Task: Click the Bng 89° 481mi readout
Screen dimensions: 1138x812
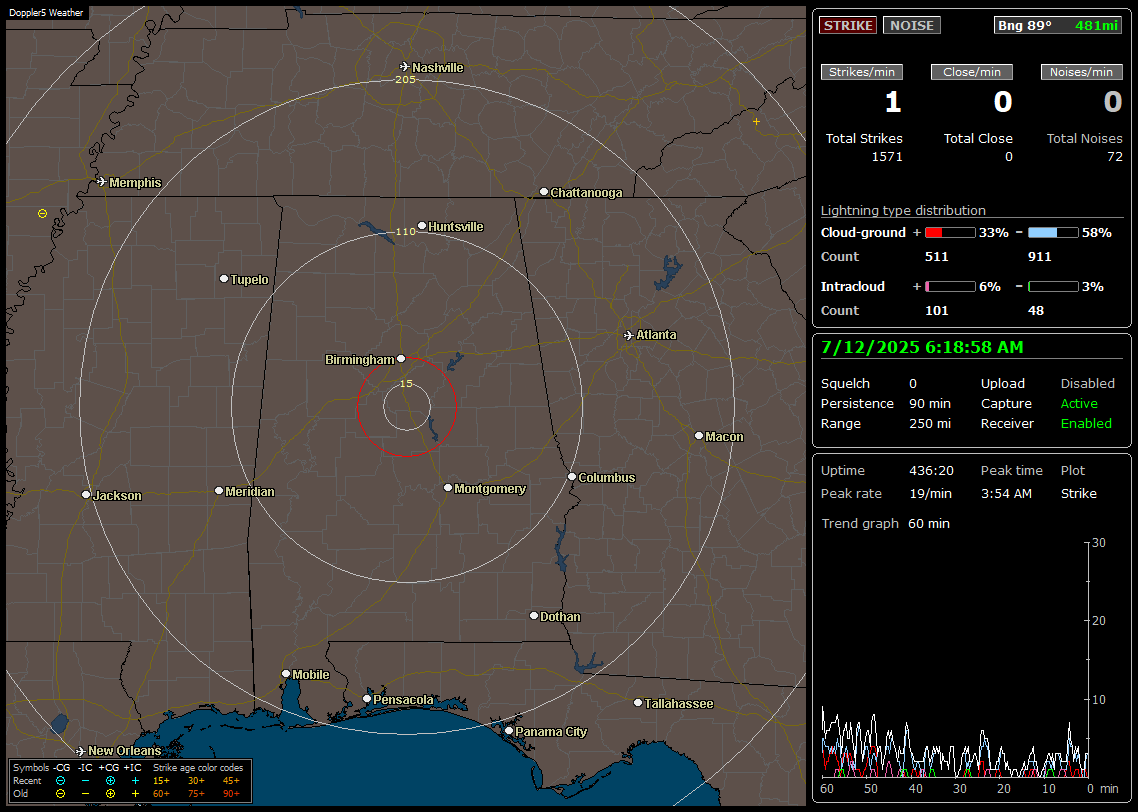Action: pos(1057,25)
